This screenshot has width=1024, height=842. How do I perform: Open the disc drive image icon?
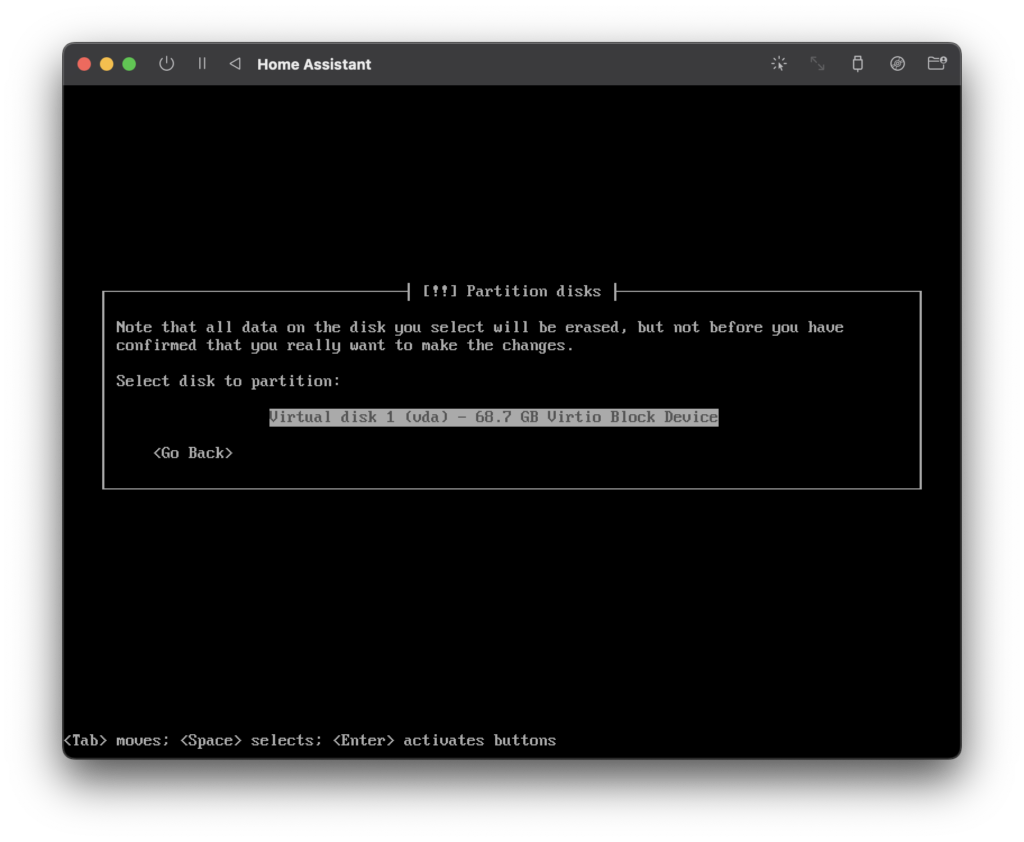click(x=897, y=63)
